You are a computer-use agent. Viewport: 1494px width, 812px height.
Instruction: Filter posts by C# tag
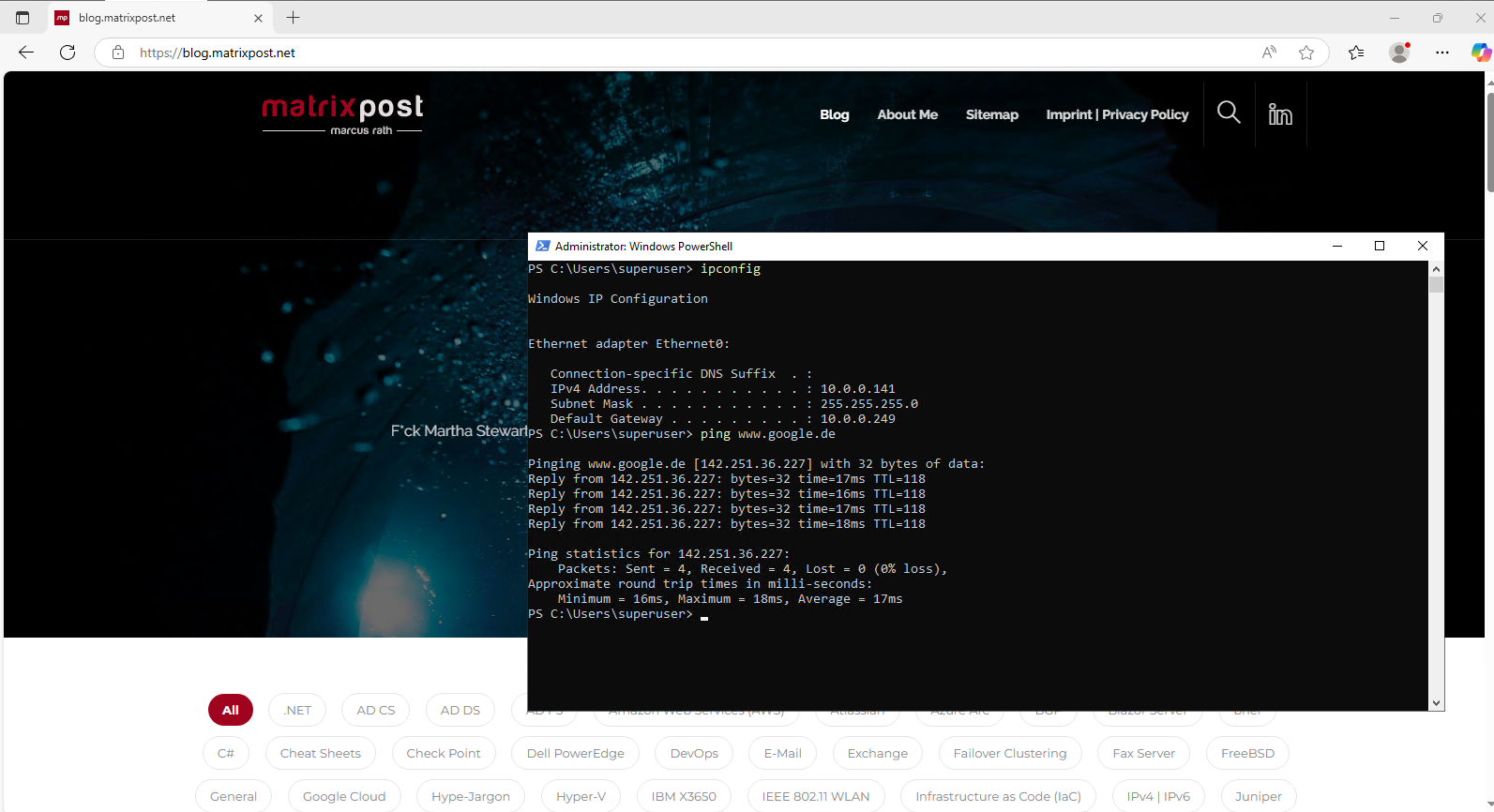click(x=226, y=753)
